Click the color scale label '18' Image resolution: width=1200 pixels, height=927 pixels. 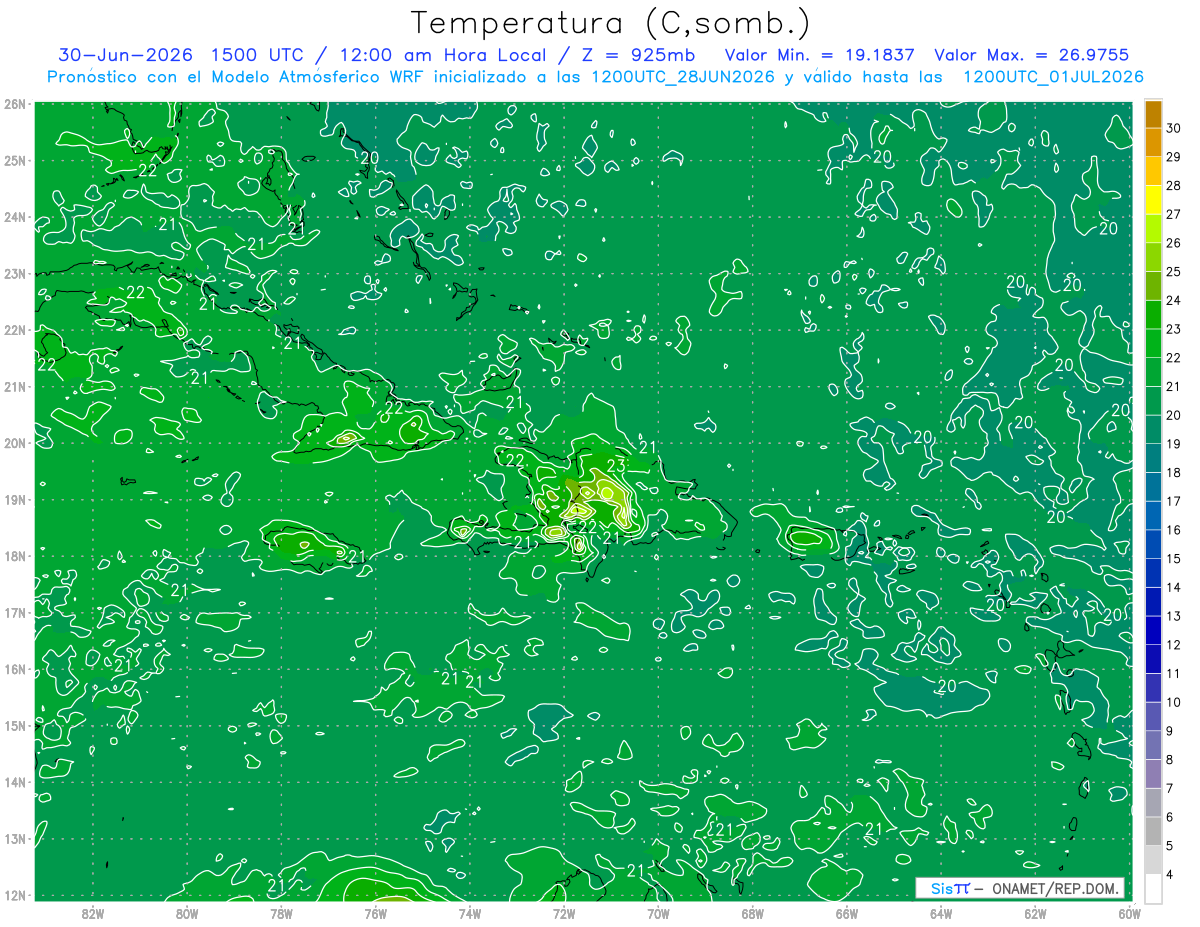coord(1173,472)
